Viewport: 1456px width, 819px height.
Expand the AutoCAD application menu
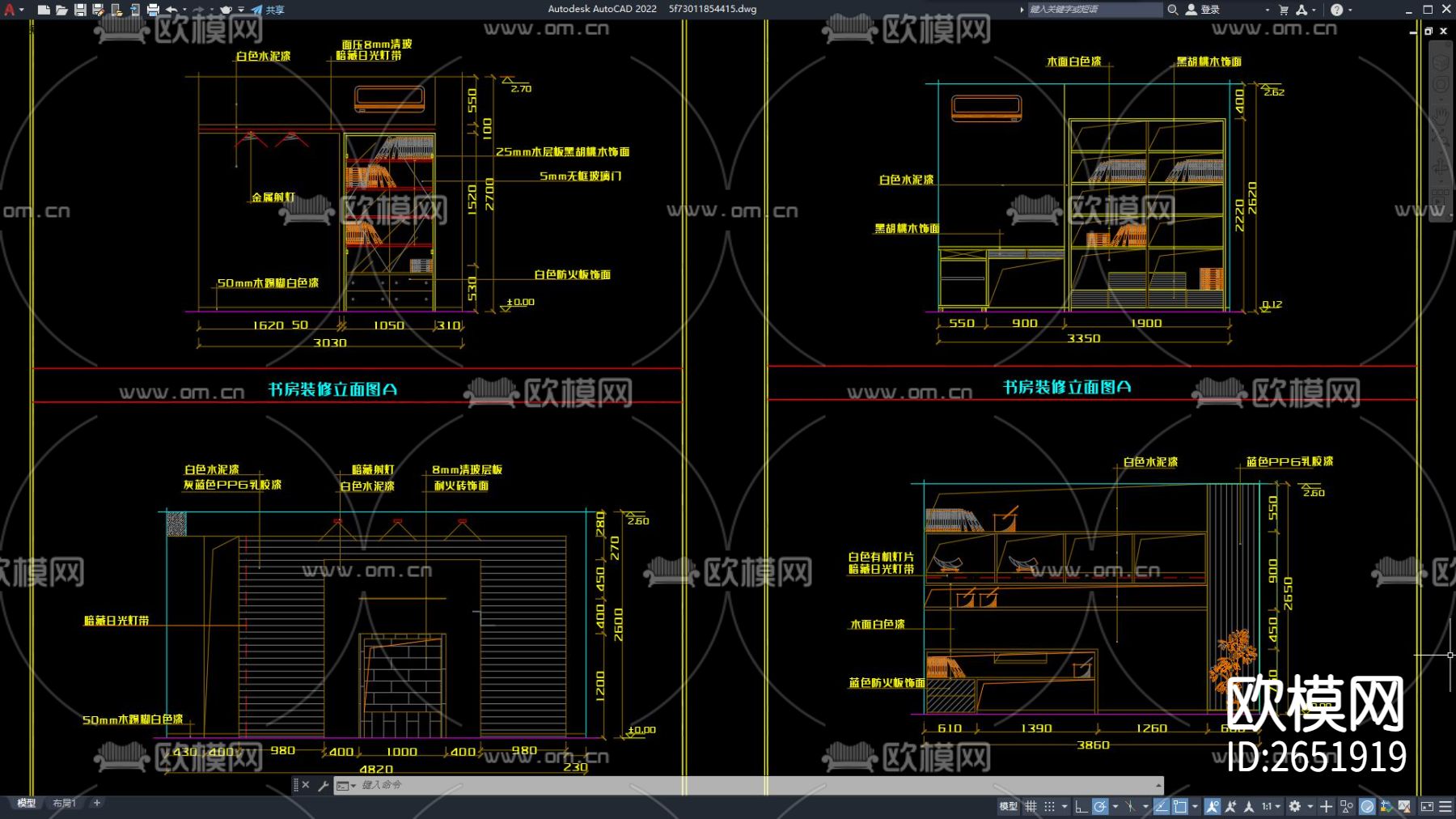coord(11,10)
